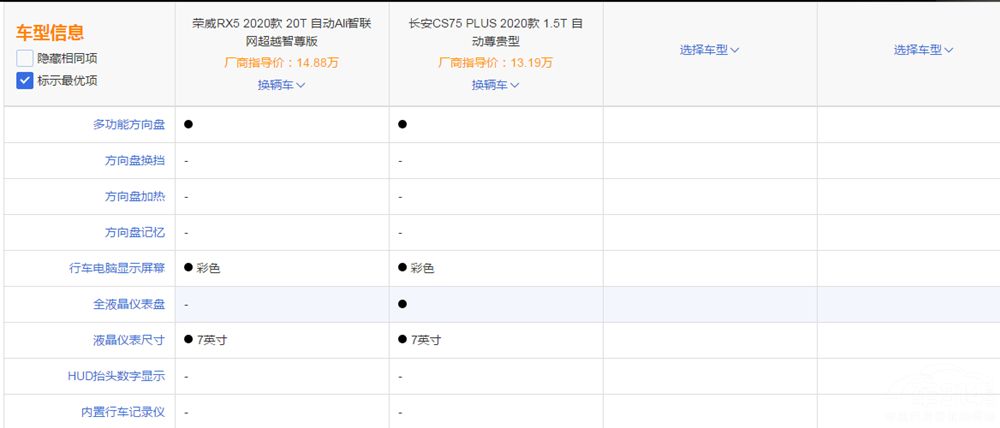Select the 方向盘换挡 row label
The width and height of the screenshot is (1000, 428).
[x=135, y=160]
